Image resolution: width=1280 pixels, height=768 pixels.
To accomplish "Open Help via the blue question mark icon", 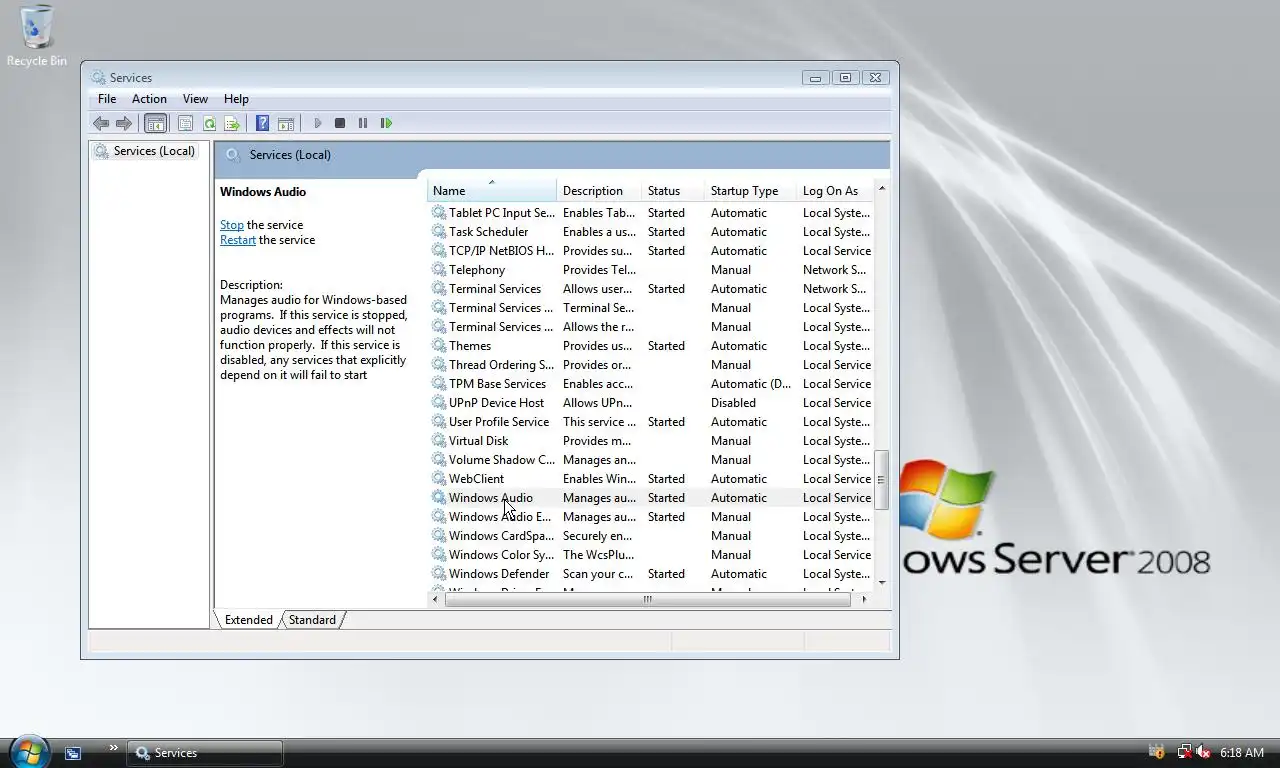I will coord(262,123).
